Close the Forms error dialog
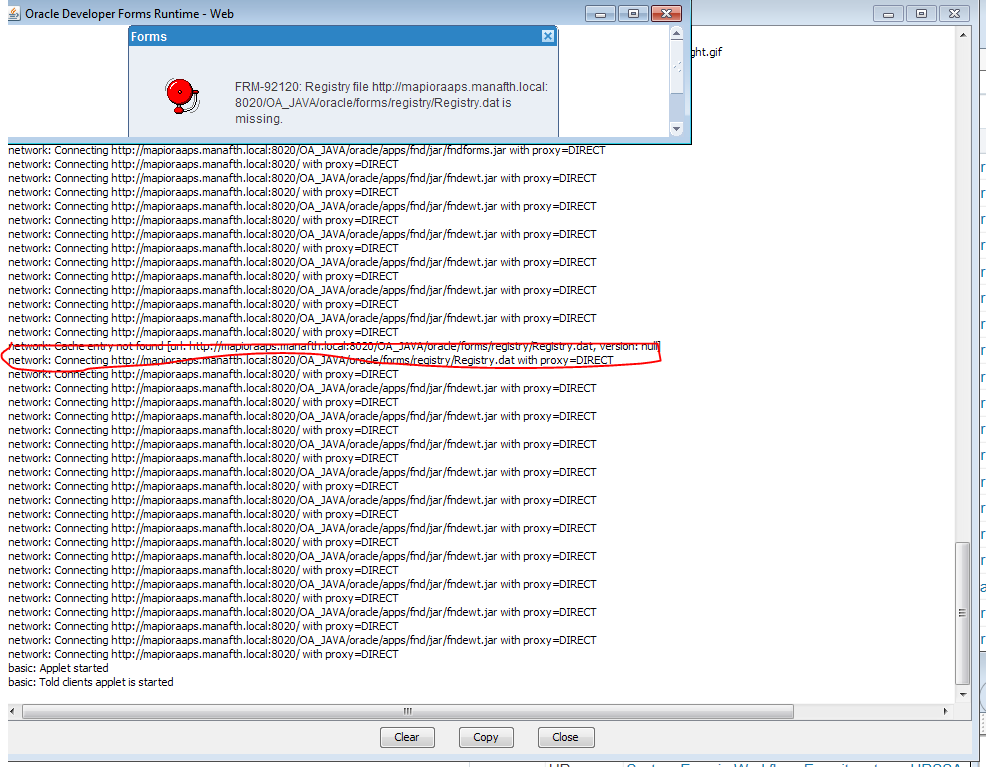This screenshot has height=767, width=986. pyautogui.click(x=547, y=36)
